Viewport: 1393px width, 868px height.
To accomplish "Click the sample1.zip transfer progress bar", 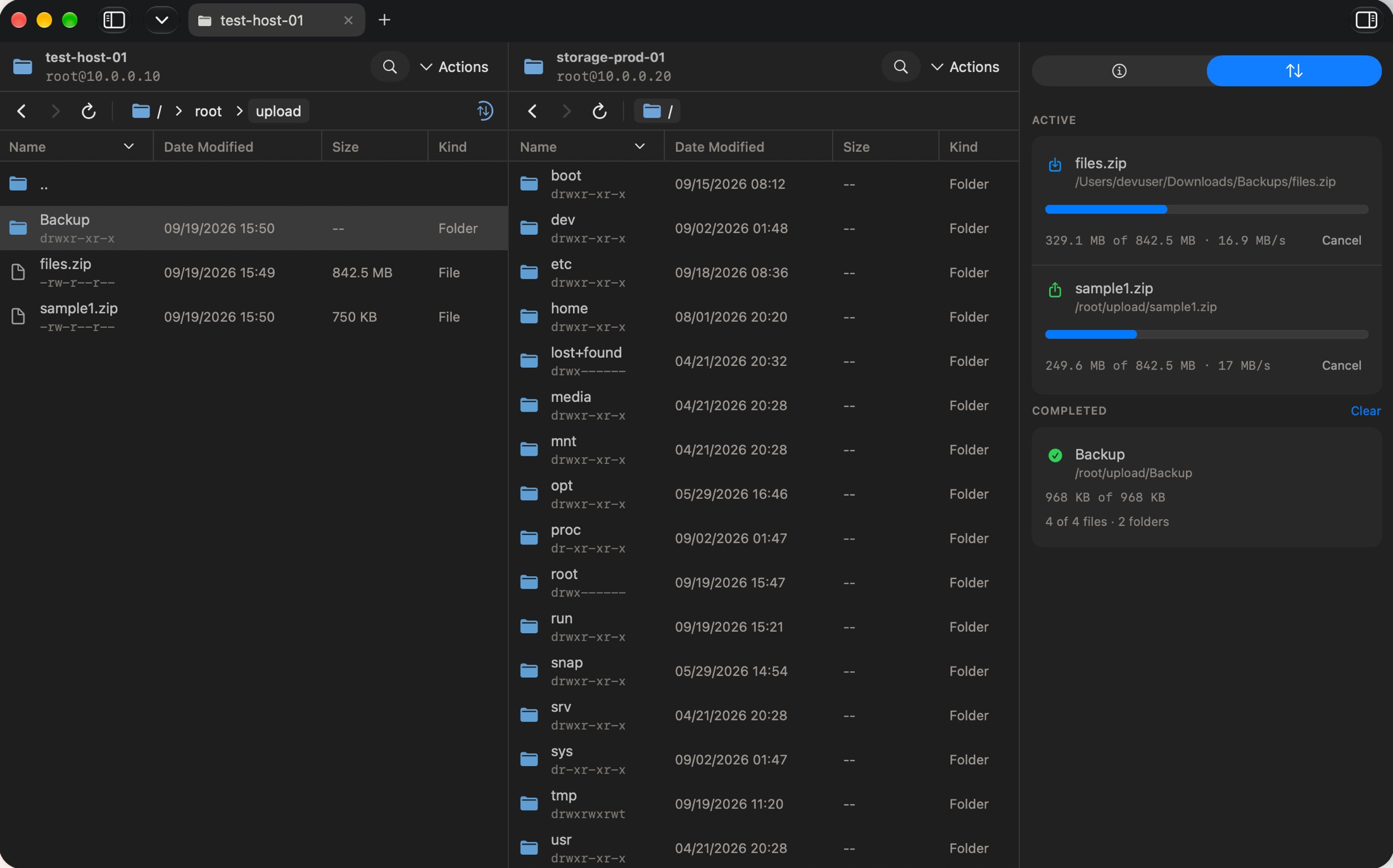I will (x=1207, y=335).
